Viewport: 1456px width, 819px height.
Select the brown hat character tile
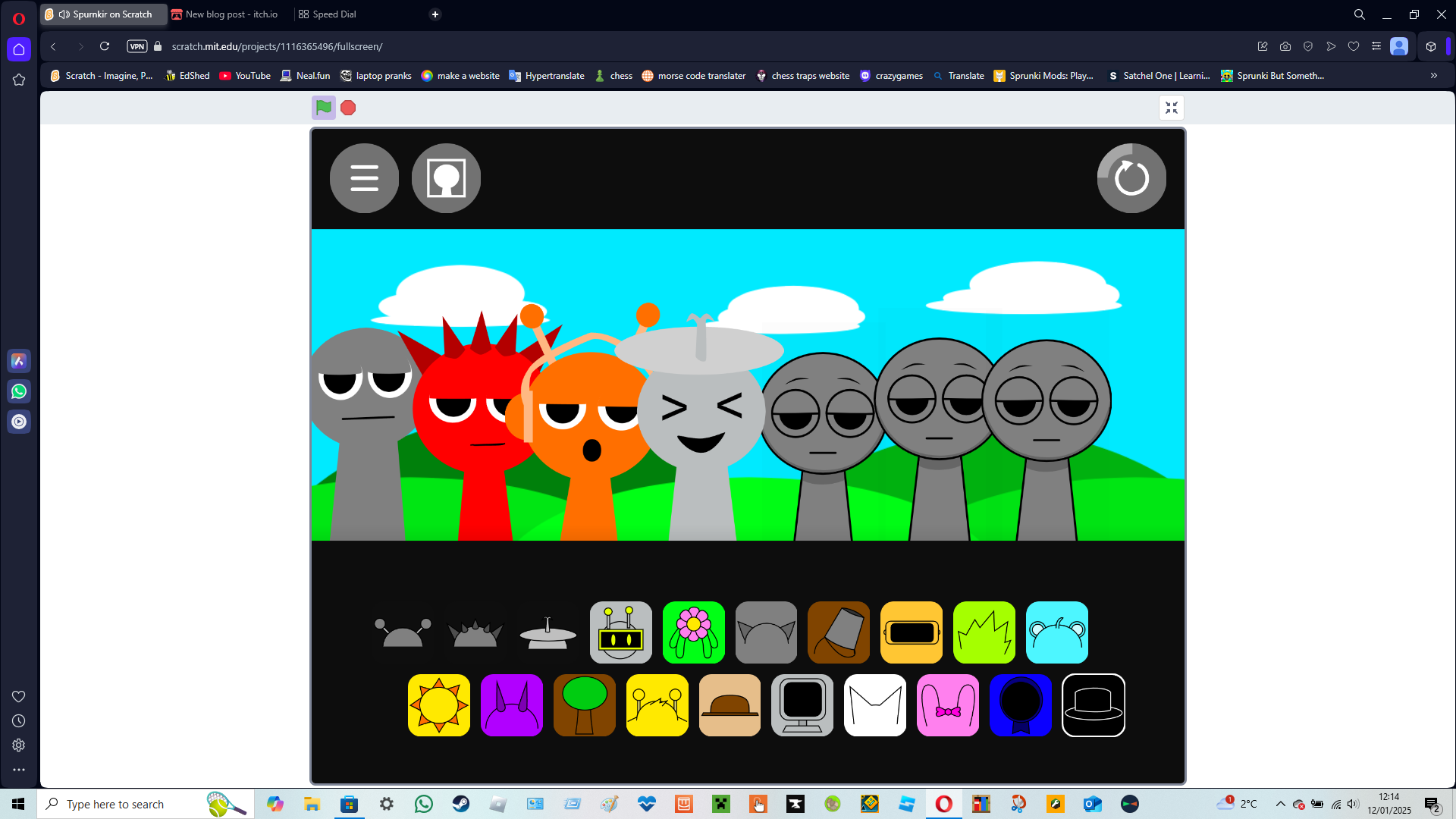730,705
